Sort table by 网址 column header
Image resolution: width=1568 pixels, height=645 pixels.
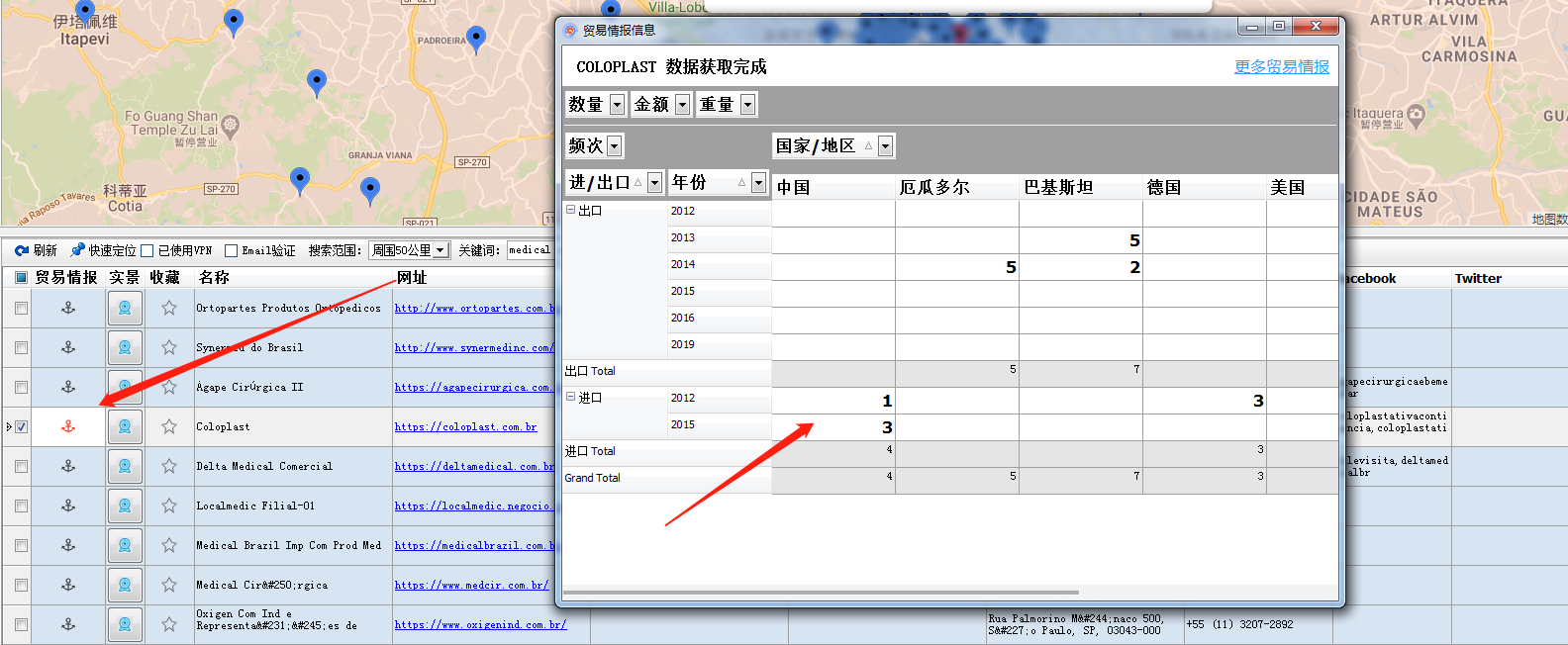tap(412, 278)
